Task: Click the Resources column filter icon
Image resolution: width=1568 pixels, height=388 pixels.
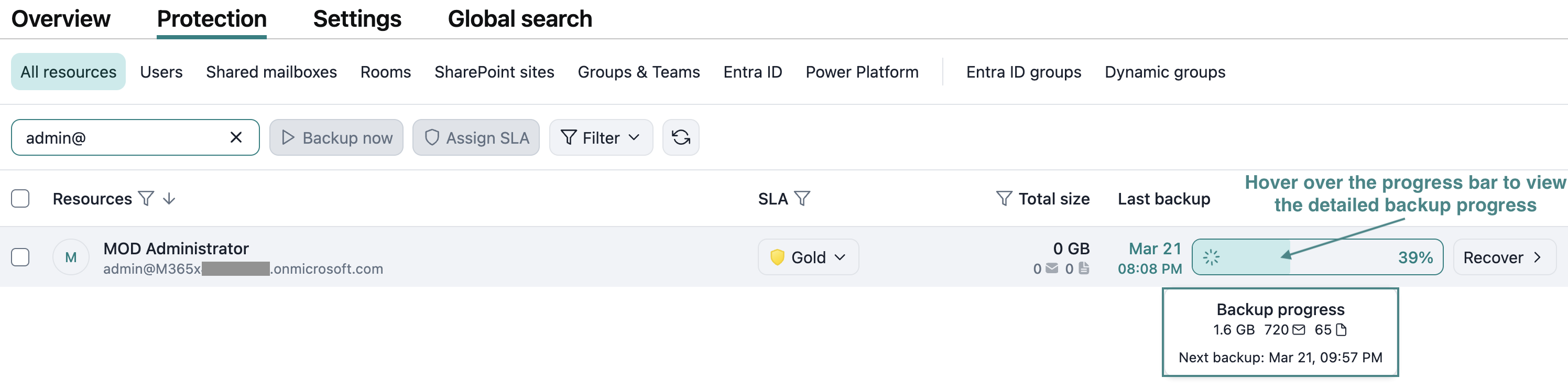Action: (x=146, y=199)
